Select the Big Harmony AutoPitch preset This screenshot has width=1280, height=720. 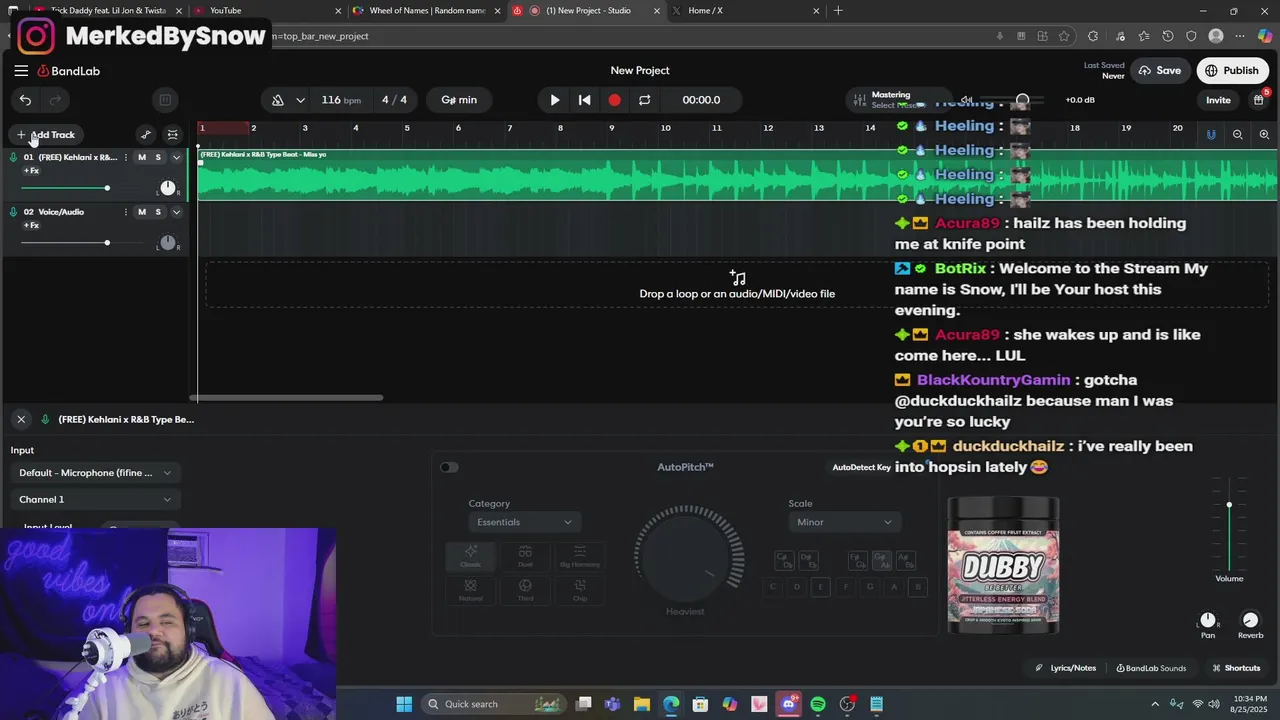[580, 557]
